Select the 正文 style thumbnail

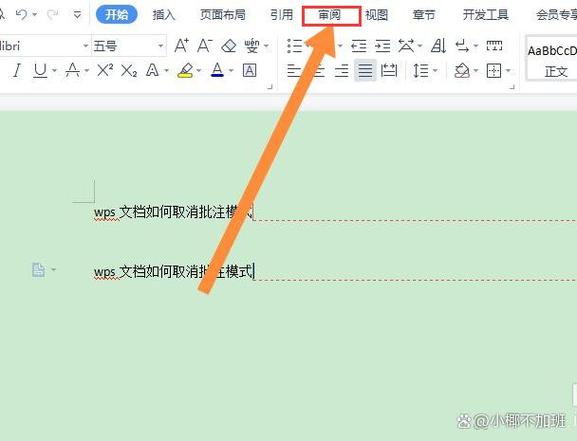pos(552,58)
